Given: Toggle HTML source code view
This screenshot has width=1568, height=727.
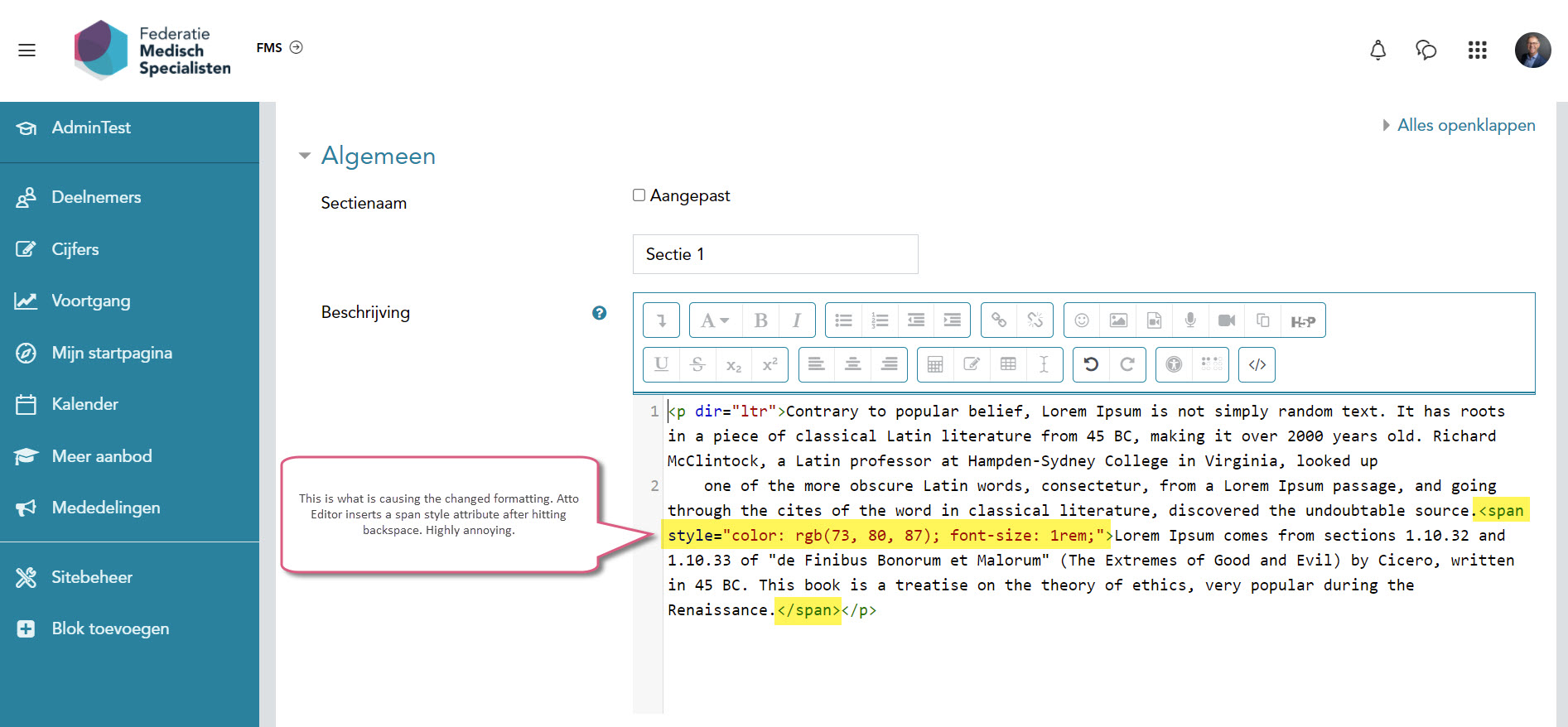Looking at the screenshot, I should point(1257,364).
